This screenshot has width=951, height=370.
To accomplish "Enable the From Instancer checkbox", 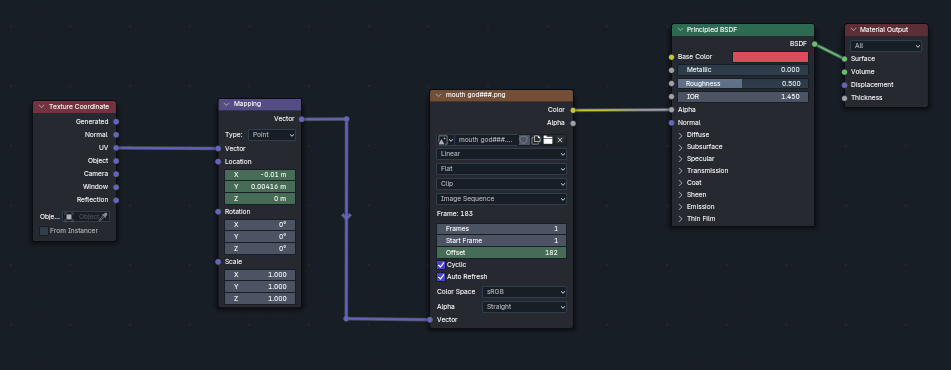I will click(44, 230).
